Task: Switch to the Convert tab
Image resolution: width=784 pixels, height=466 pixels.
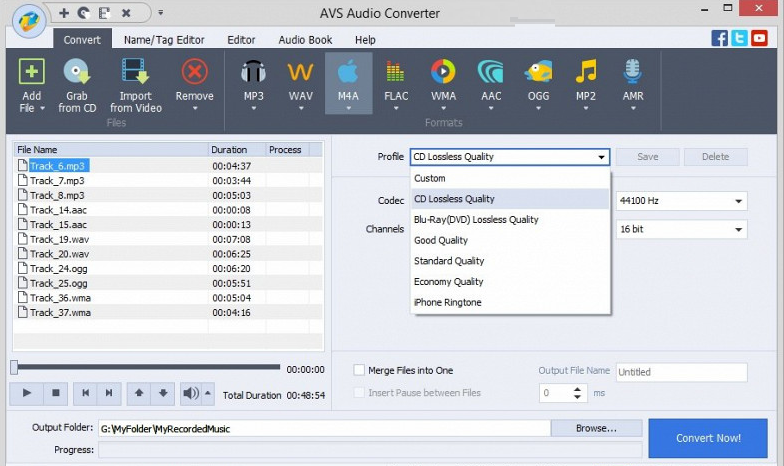Action: [82, 40]
